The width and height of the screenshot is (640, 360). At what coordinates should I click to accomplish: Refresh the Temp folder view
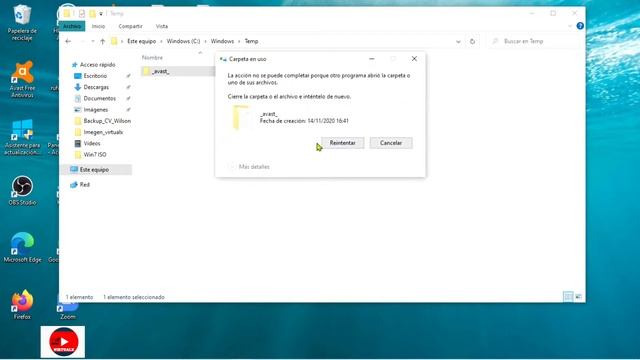472,41
